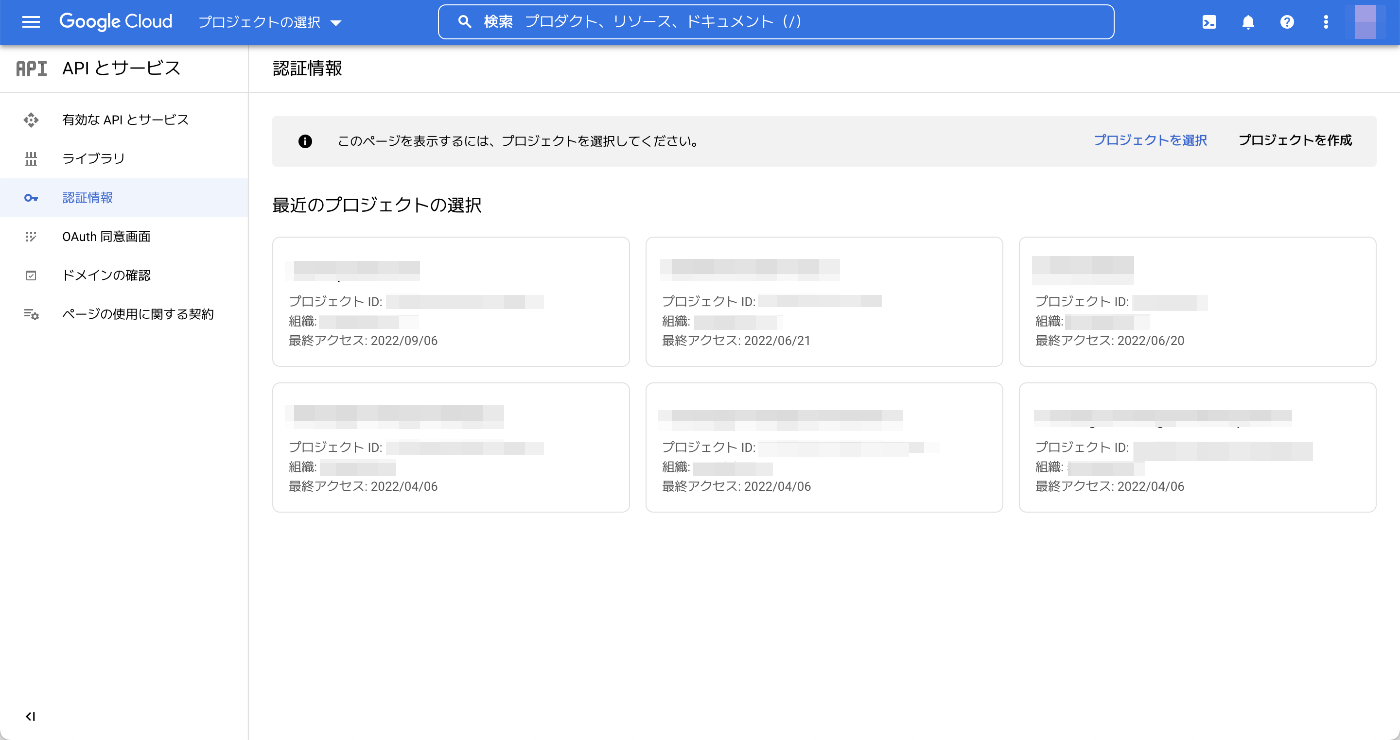Click the domain verification checkbox icon
The width and height of the screenshot is (1400, 740).
click(31, 275)
